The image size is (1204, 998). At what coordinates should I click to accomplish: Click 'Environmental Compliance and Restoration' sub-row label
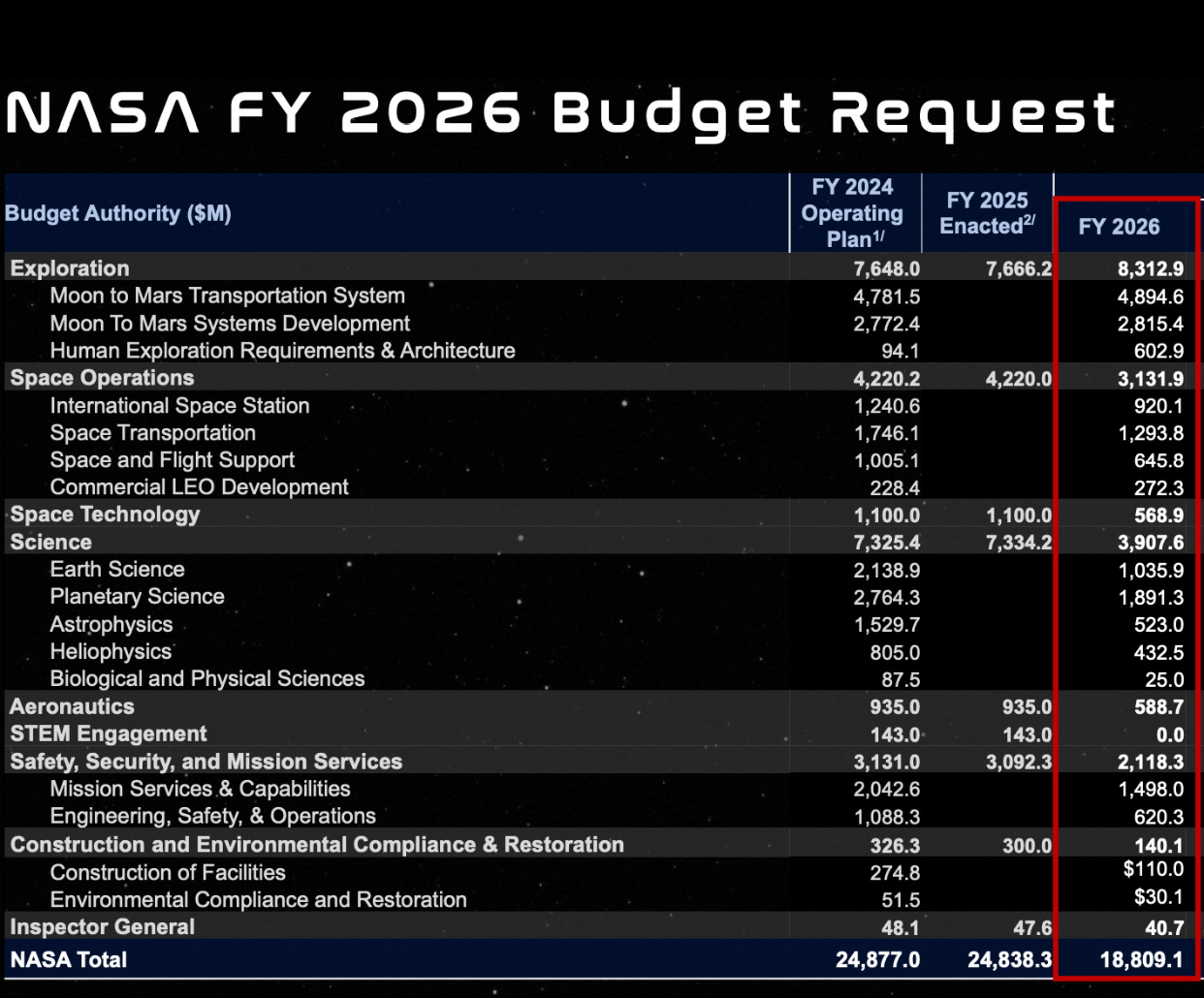pyautogui.click(x=258, y=900)
